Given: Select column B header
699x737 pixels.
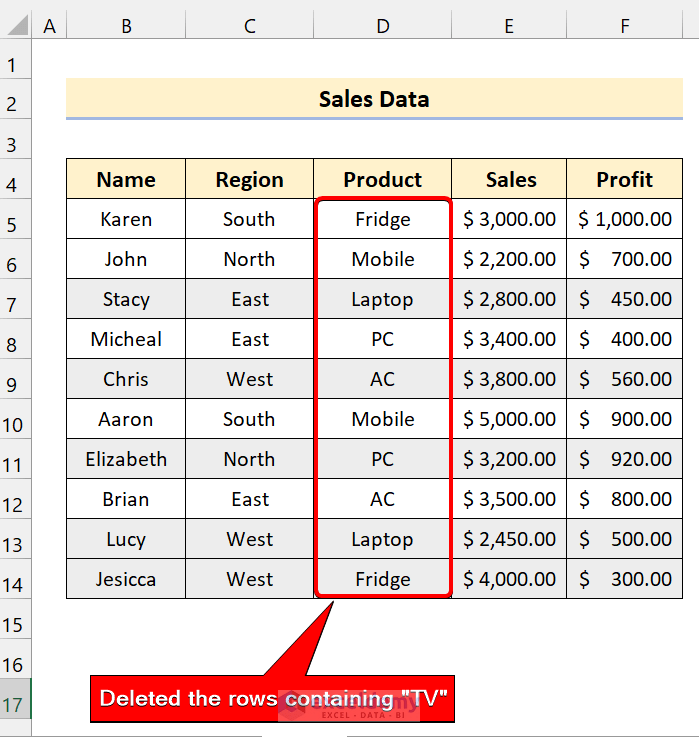Looking at the screenshot, I should tap(126, 26).
